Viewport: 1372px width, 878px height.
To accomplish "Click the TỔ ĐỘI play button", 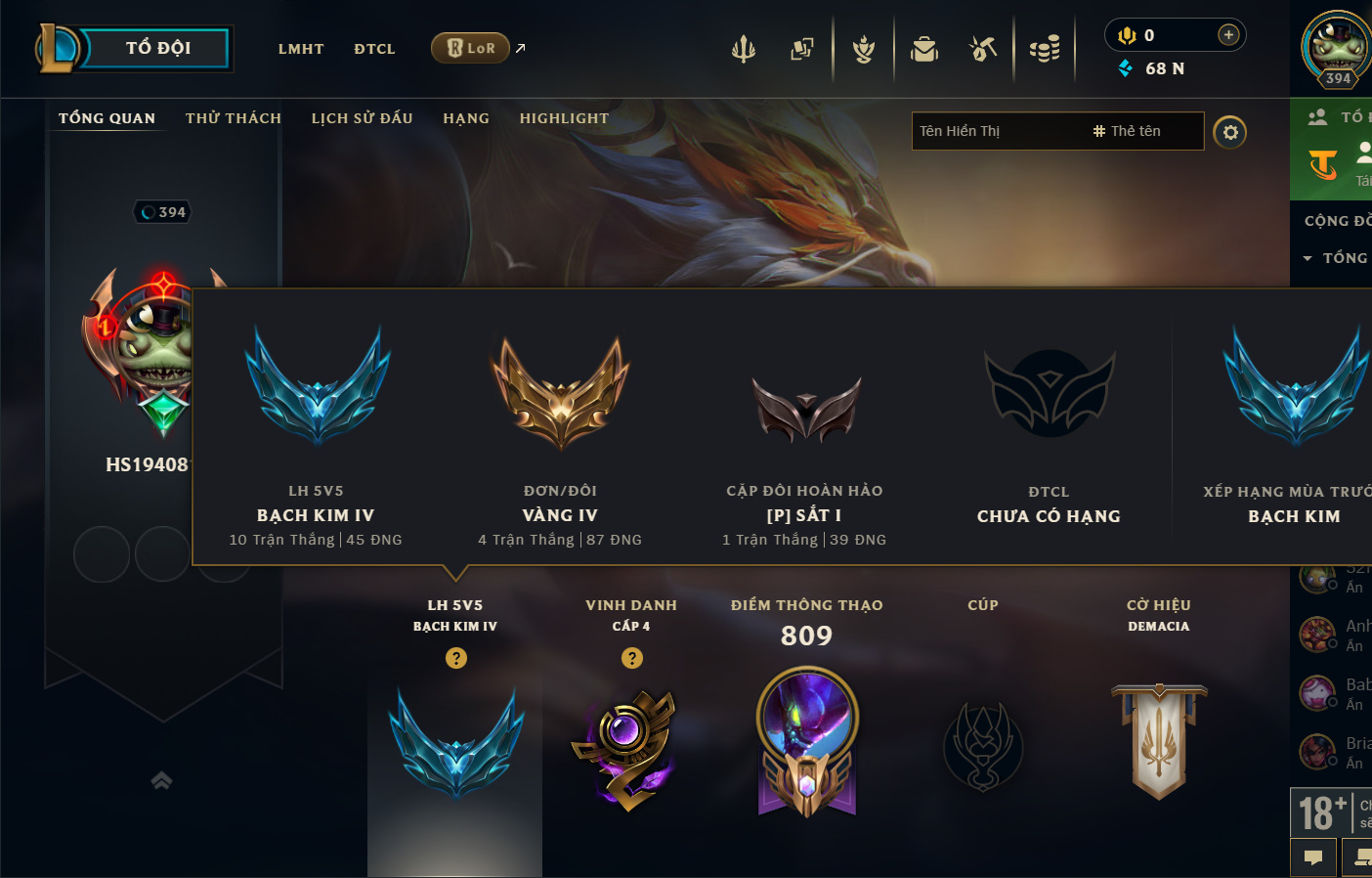I will (x=157, y=48).
